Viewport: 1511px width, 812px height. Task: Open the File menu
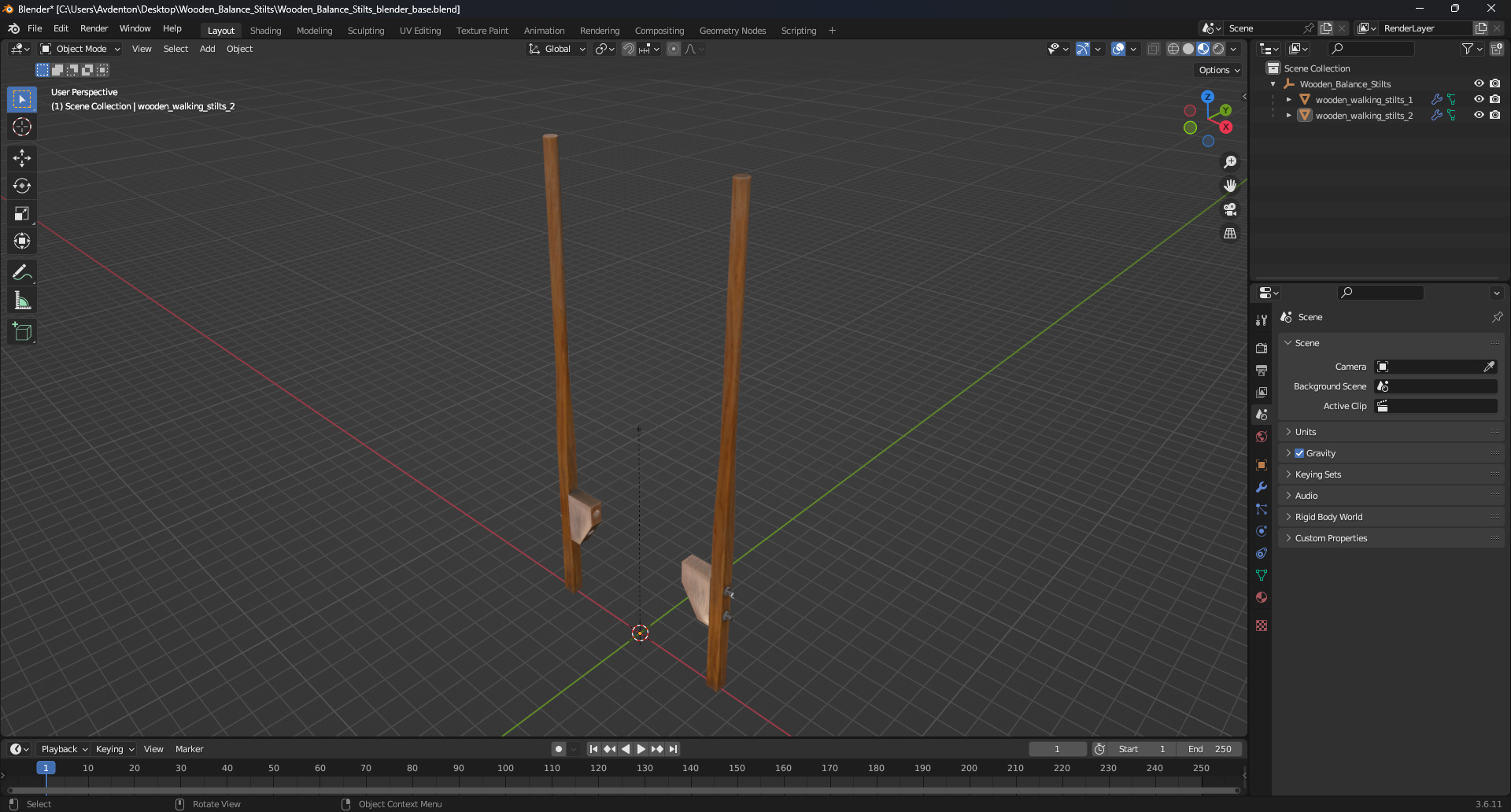tap(35, 28)
